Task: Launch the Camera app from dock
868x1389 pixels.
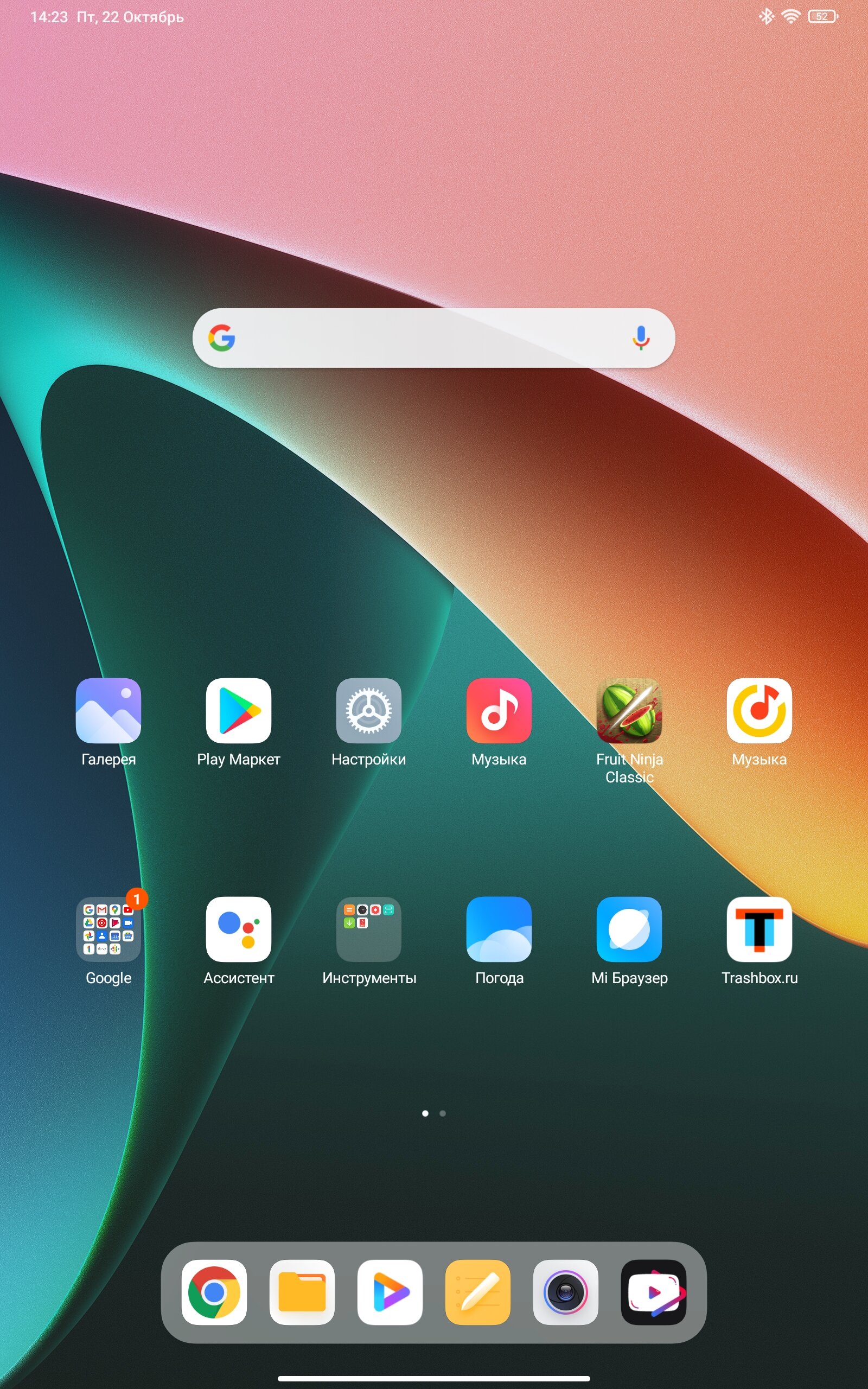Action: click(x=565, y=1292)
